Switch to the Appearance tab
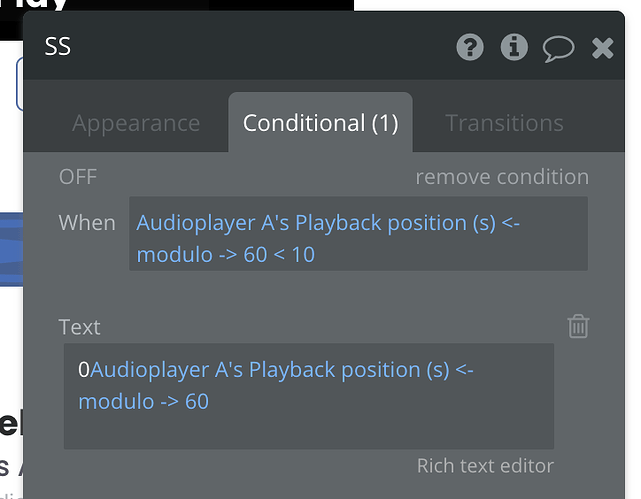Image resolution: width=641 pixels, height=499 pixels. coord(136,123)
